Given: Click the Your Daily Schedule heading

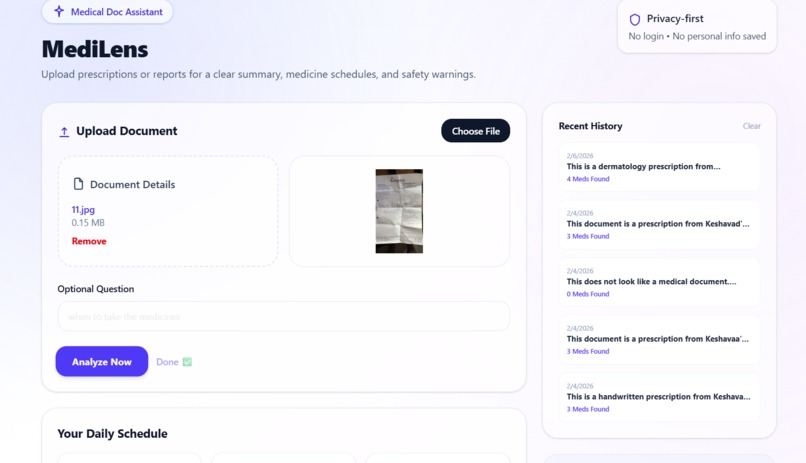Looking at the screenshot, I should tap(113, 434).
